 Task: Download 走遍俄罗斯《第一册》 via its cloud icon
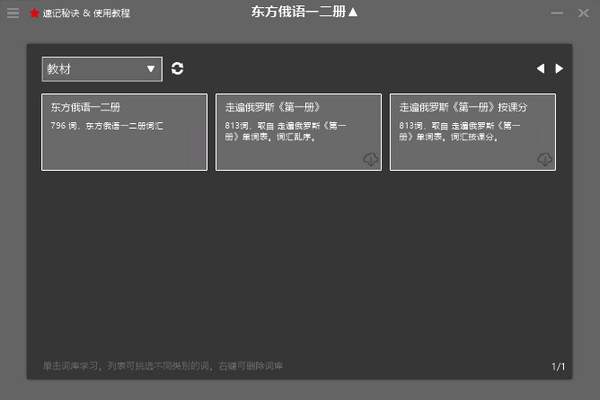coord(370,159)
